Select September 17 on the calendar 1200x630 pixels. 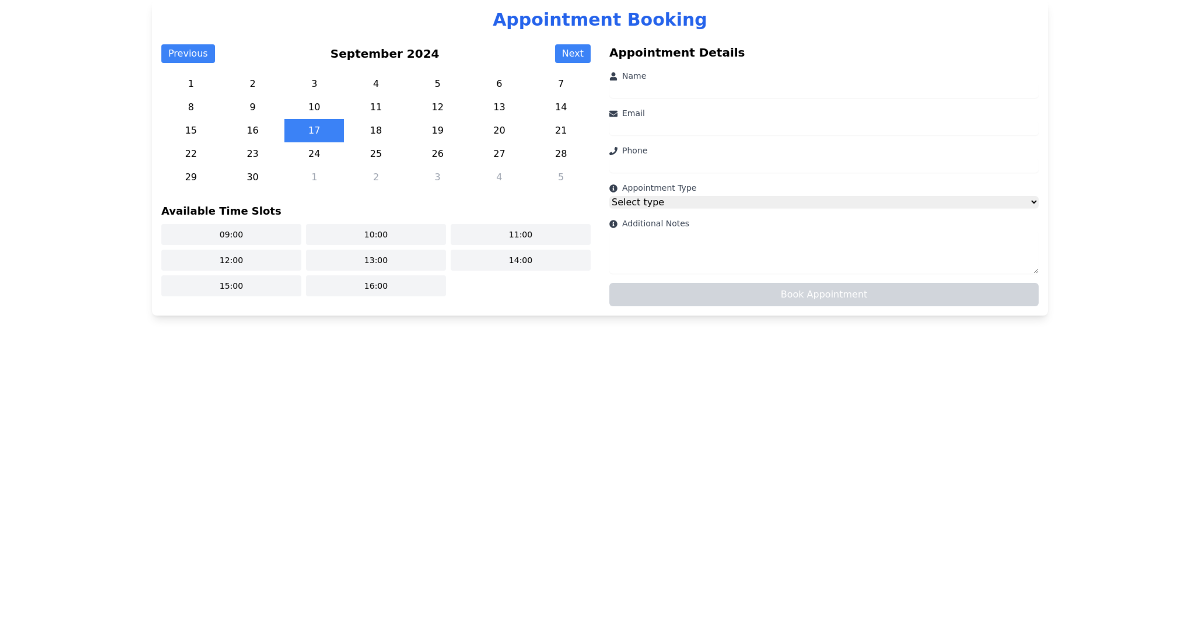tap(314, 130)
